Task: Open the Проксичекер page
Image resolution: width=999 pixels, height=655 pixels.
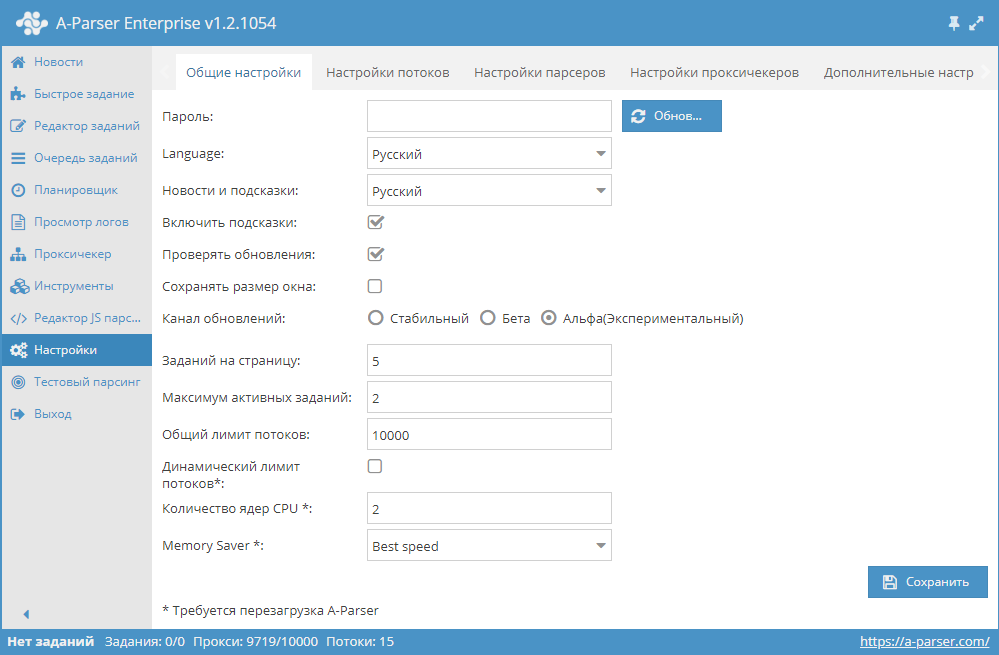Action: (x=76, y=254)
